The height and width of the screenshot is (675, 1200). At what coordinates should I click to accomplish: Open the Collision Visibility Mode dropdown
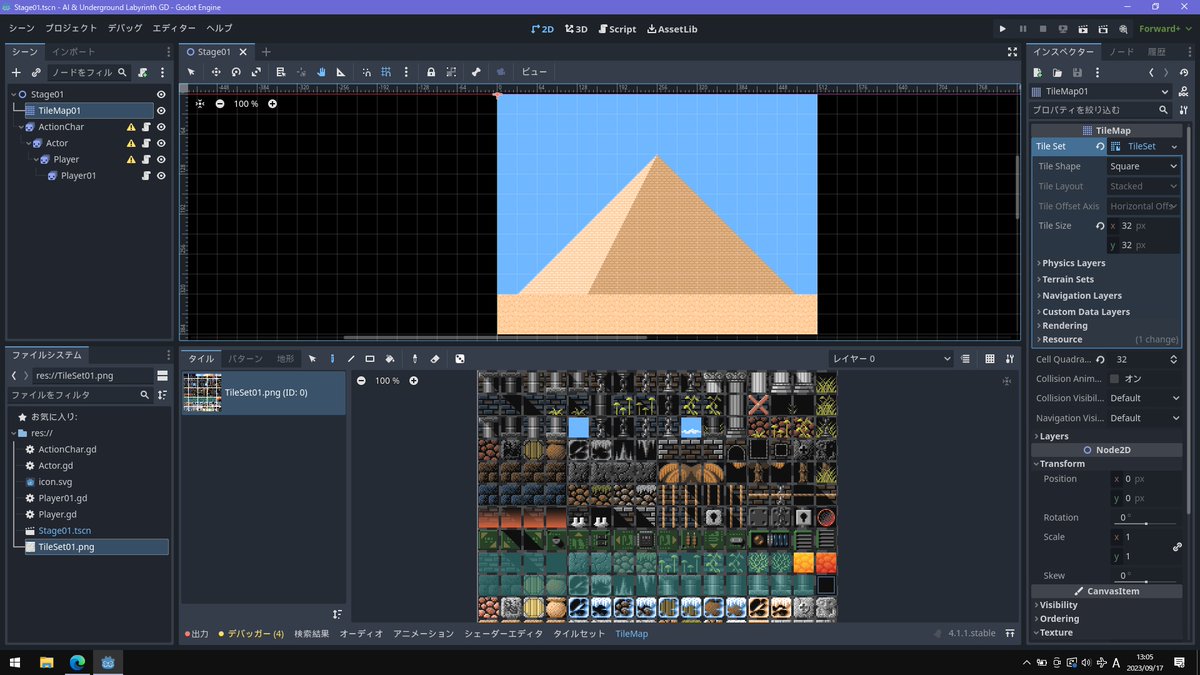[1144, 398]
